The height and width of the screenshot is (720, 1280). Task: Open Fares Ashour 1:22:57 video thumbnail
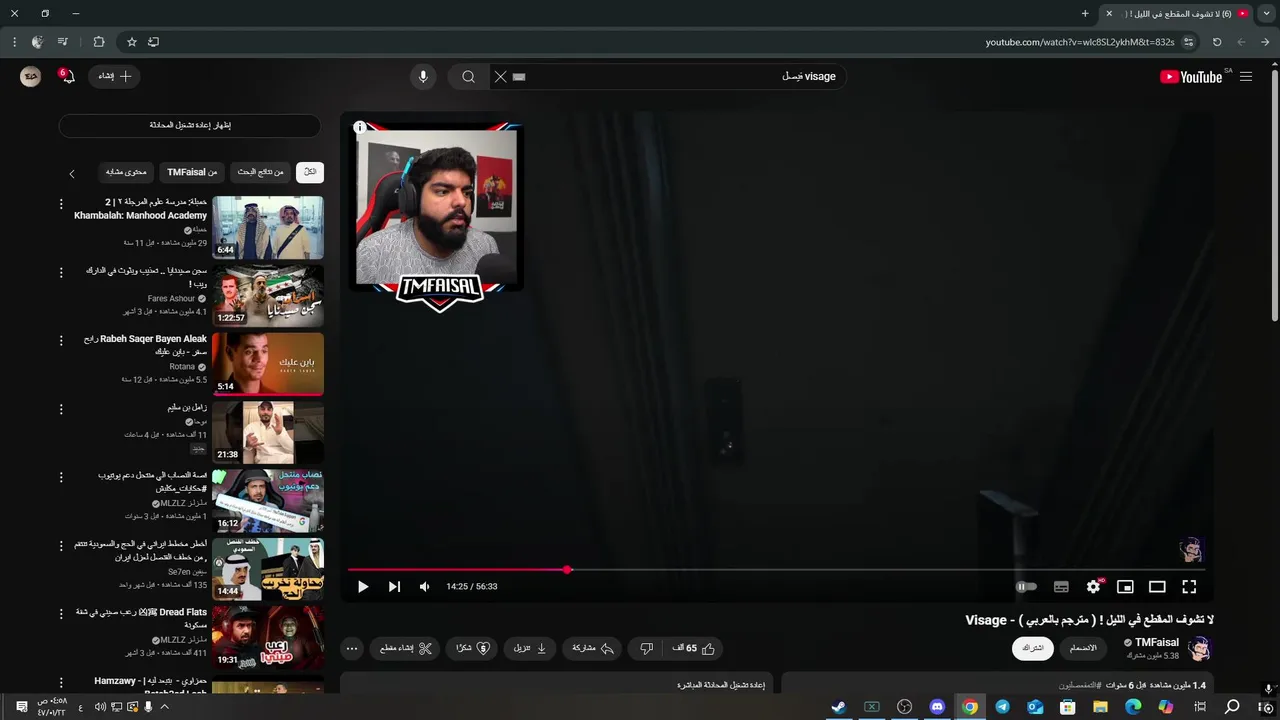[x=268, y=295]
